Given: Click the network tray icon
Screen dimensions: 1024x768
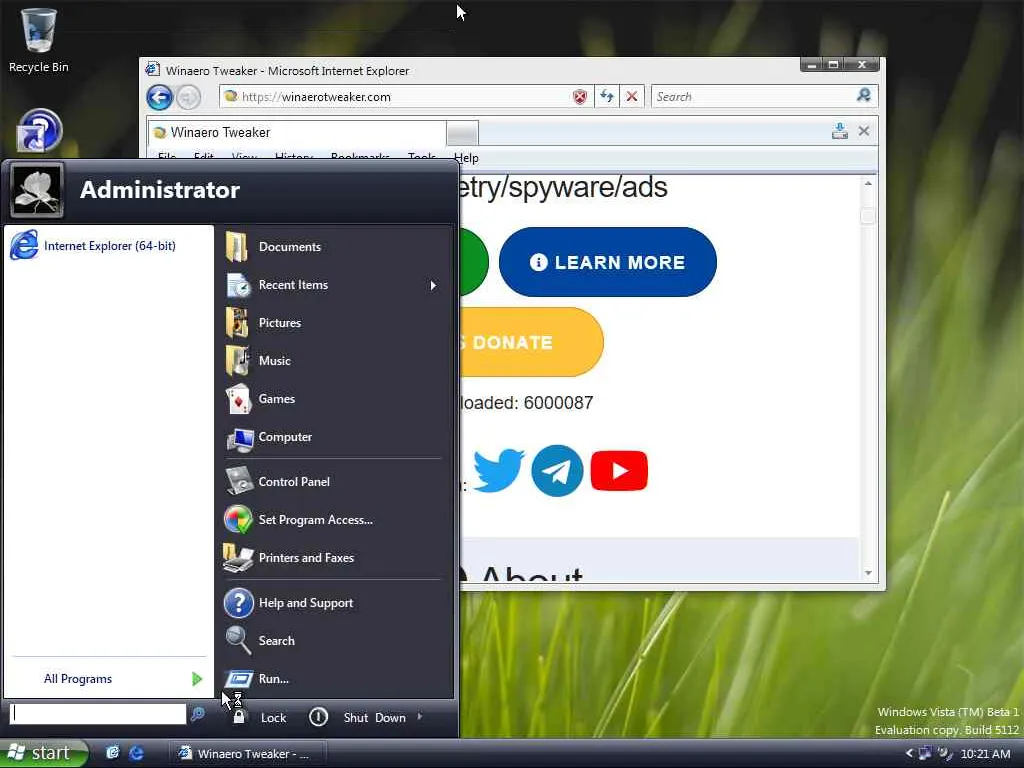Looking at the screenshot, I should click(x=925, y=754).
